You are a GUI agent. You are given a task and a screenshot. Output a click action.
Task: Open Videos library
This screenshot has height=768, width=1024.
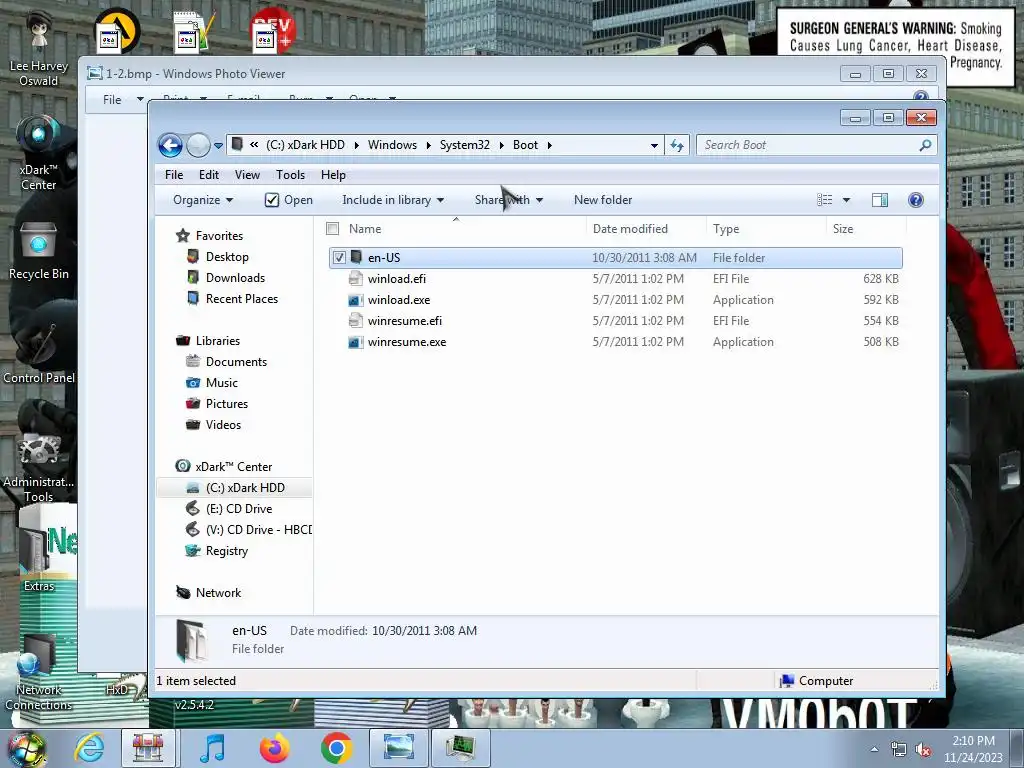coord(223,424)
